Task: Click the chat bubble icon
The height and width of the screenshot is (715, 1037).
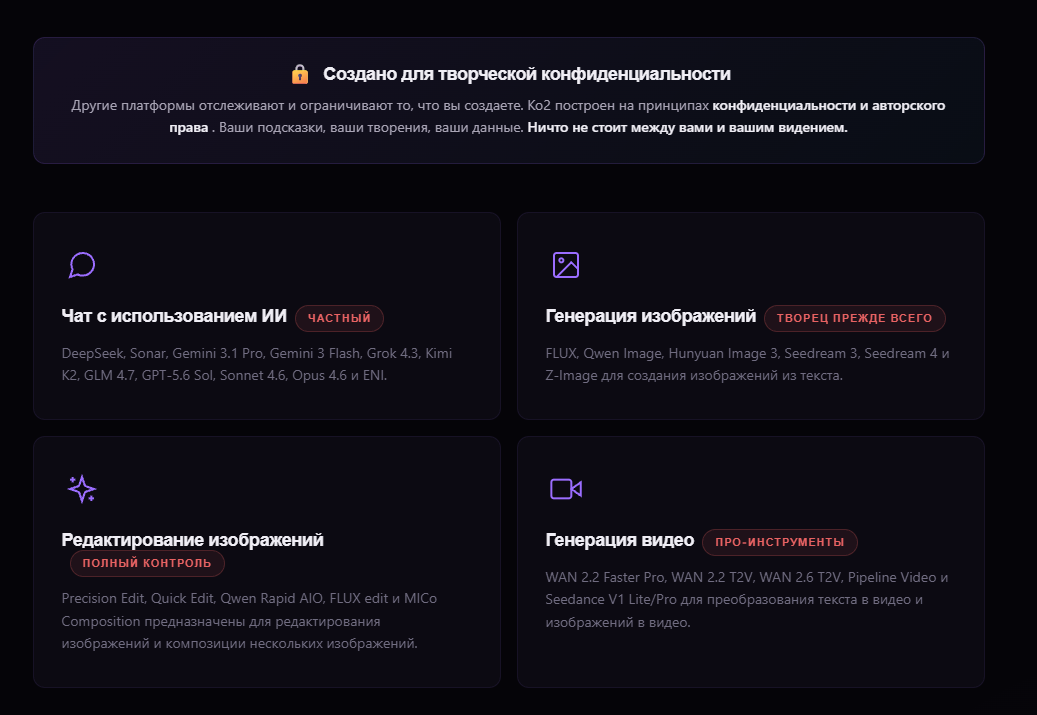Action: (82, 265)
